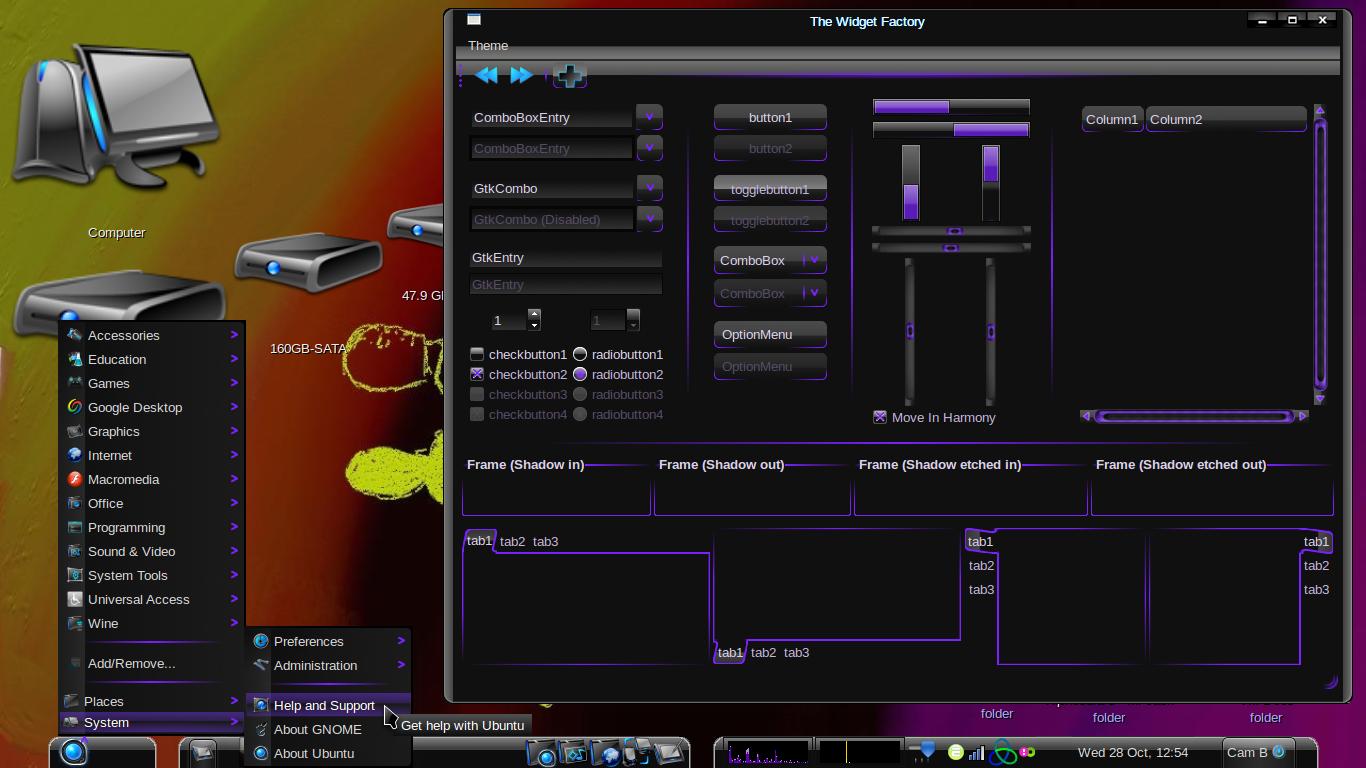Click Add/Remove... in the menu
This screenshot has width=1366, height=768.
152,663
